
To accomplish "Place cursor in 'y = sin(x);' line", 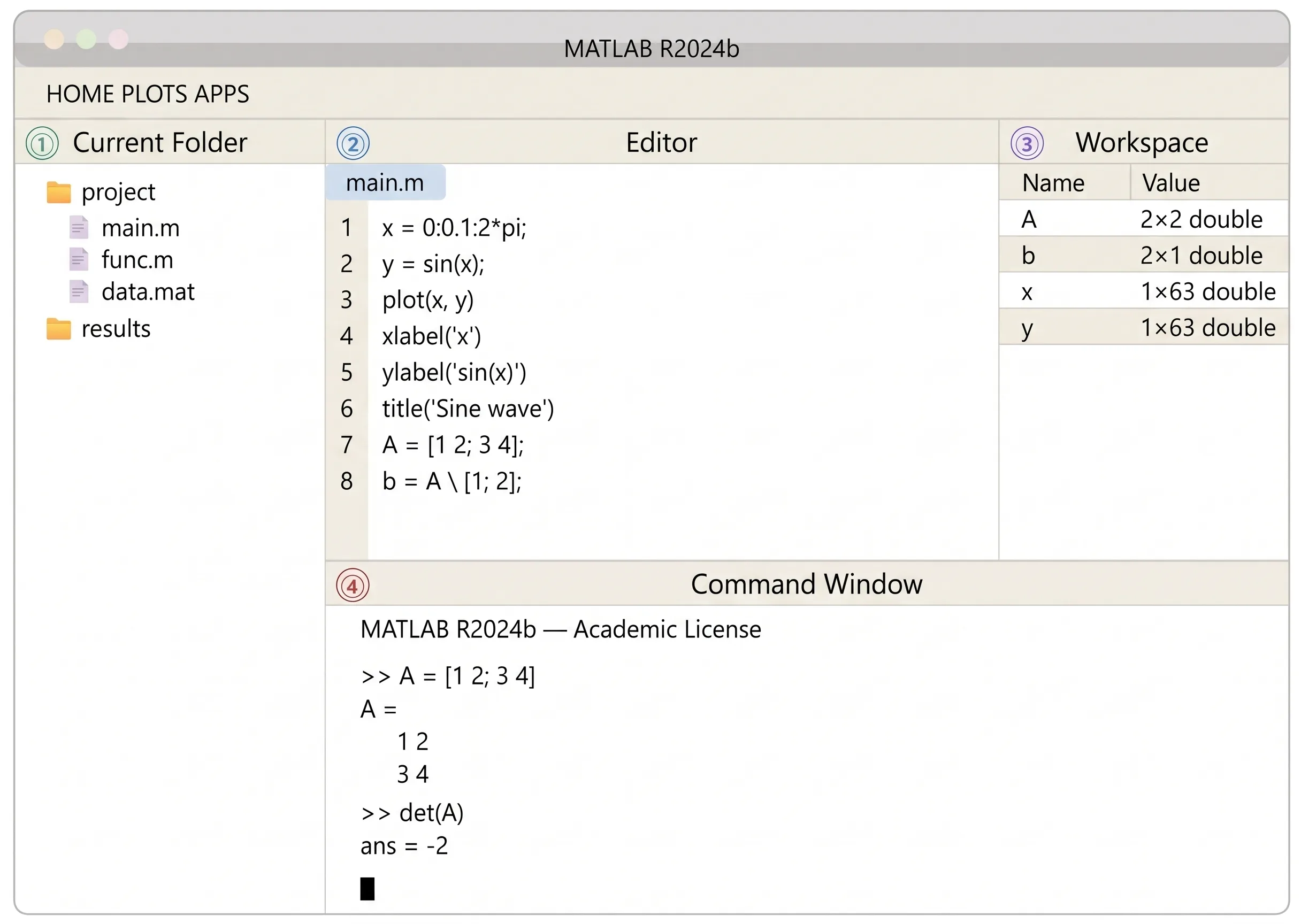I will tap(433, 265).
